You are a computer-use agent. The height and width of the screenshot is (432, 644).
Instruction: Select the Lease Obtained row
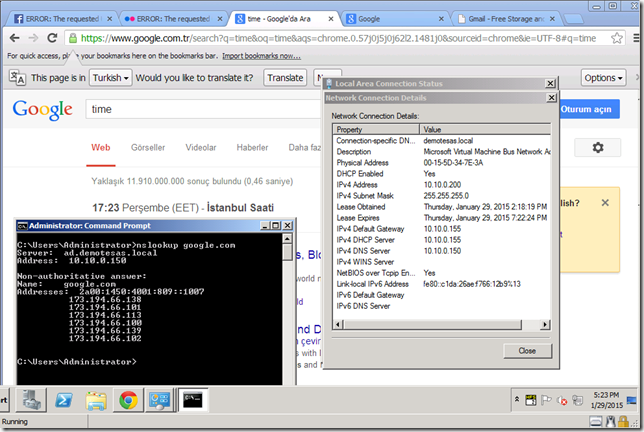pos(442,207)
